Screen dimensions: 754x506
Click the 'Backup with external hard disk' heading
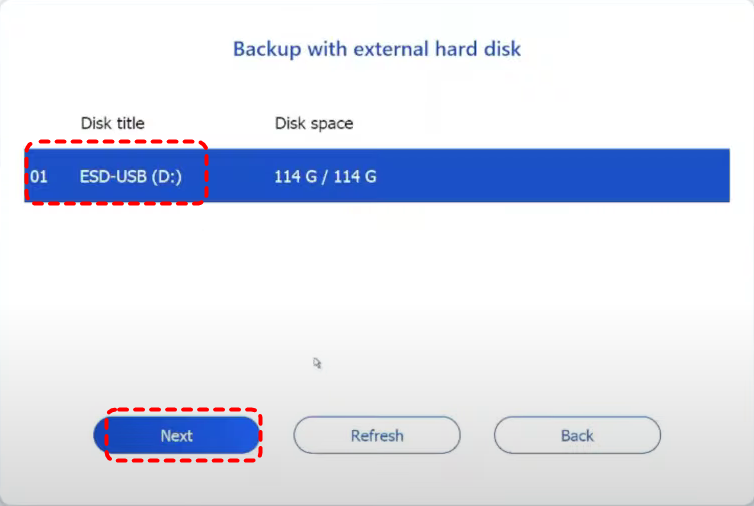pos(377,48)
